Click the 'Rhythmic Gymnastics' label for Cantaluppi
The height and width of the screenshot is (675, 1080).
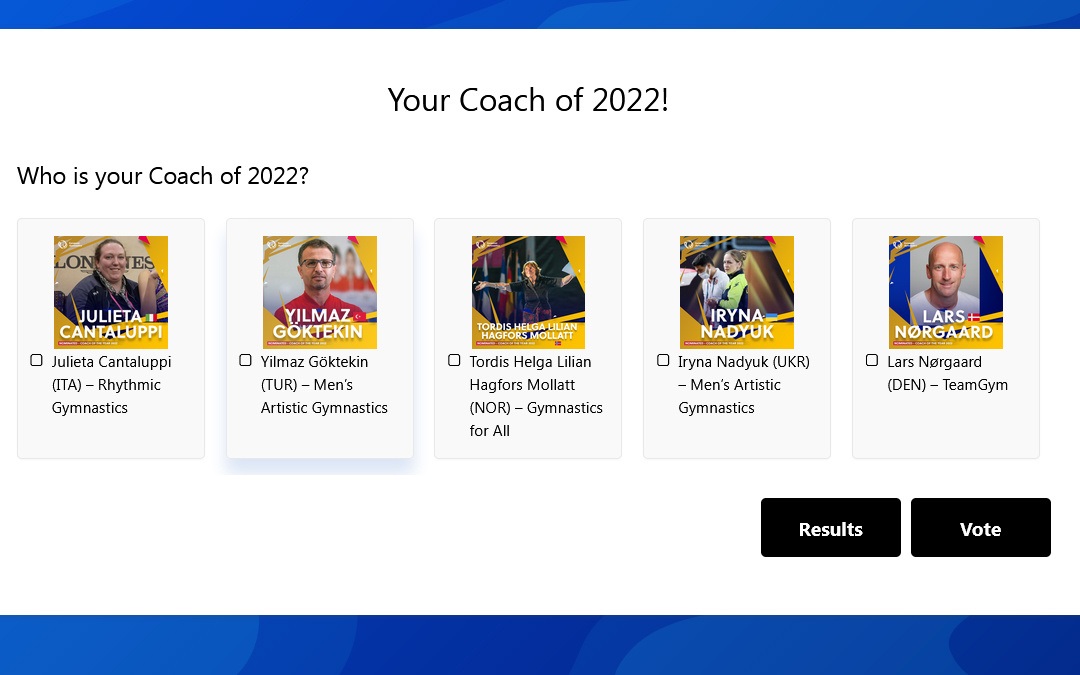click(x=106, y=396)
